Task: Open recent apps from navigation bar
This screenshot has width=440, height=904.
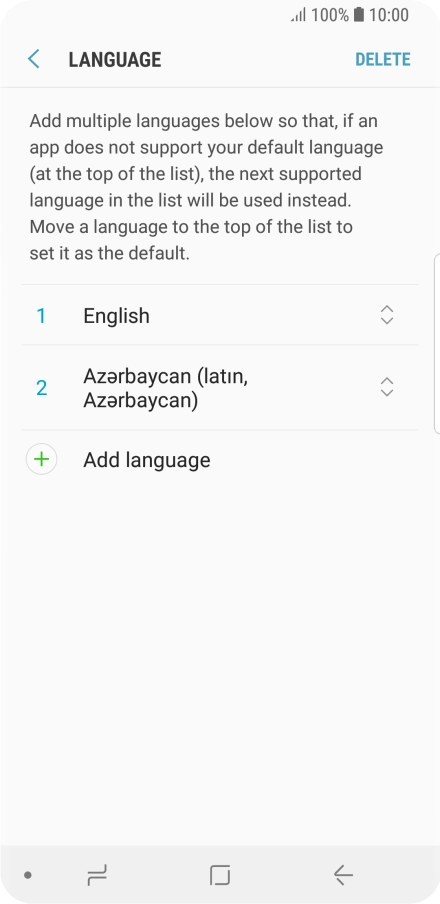Action: (x=97, y=875)
